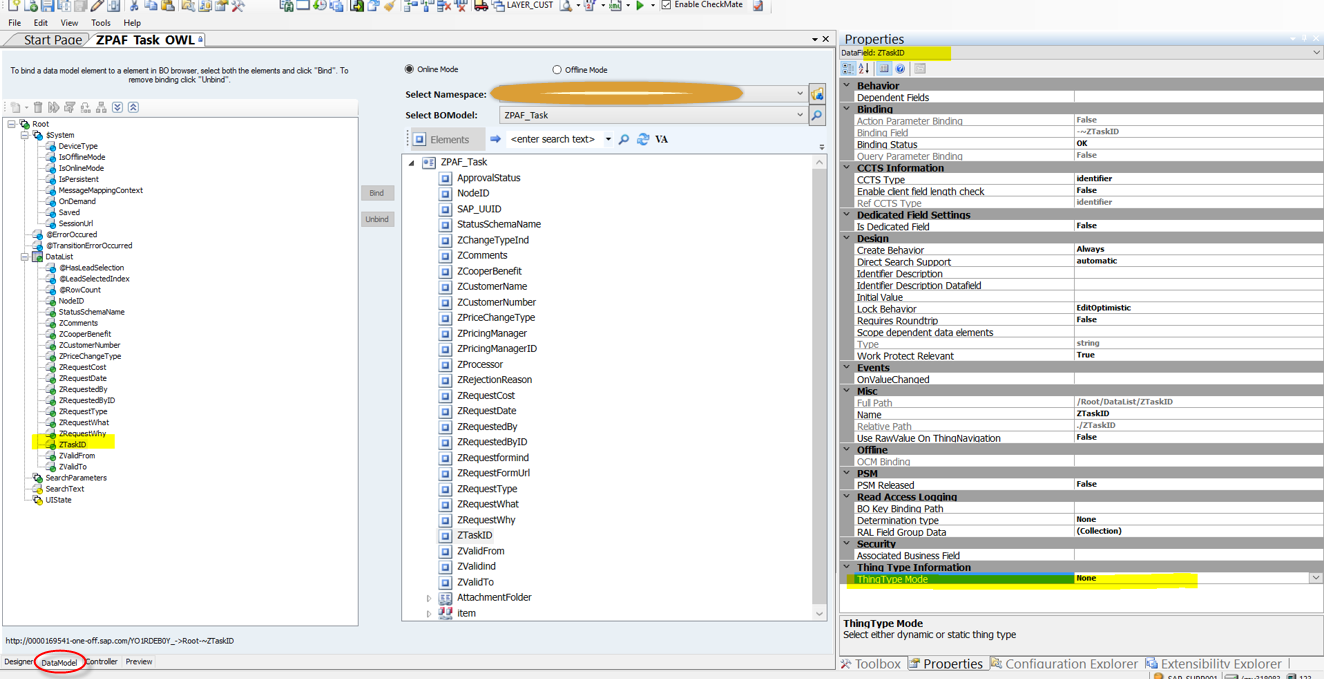Collapse the Read Access Logging property section
The image size is (1330, 679).
pos(847,497)
